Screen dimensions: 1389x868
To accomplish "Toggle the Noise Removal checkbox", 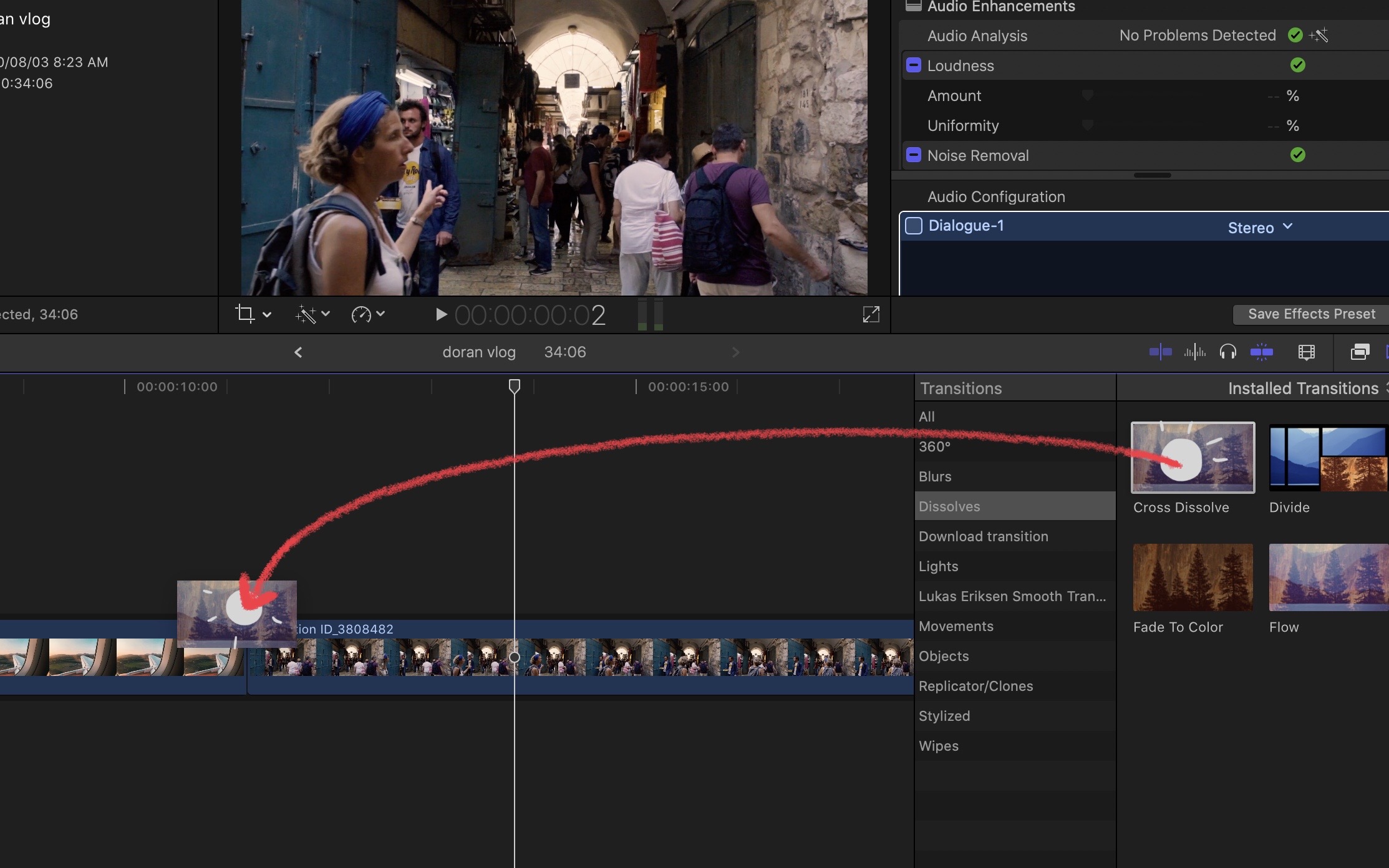I will (x=913, y=155).
